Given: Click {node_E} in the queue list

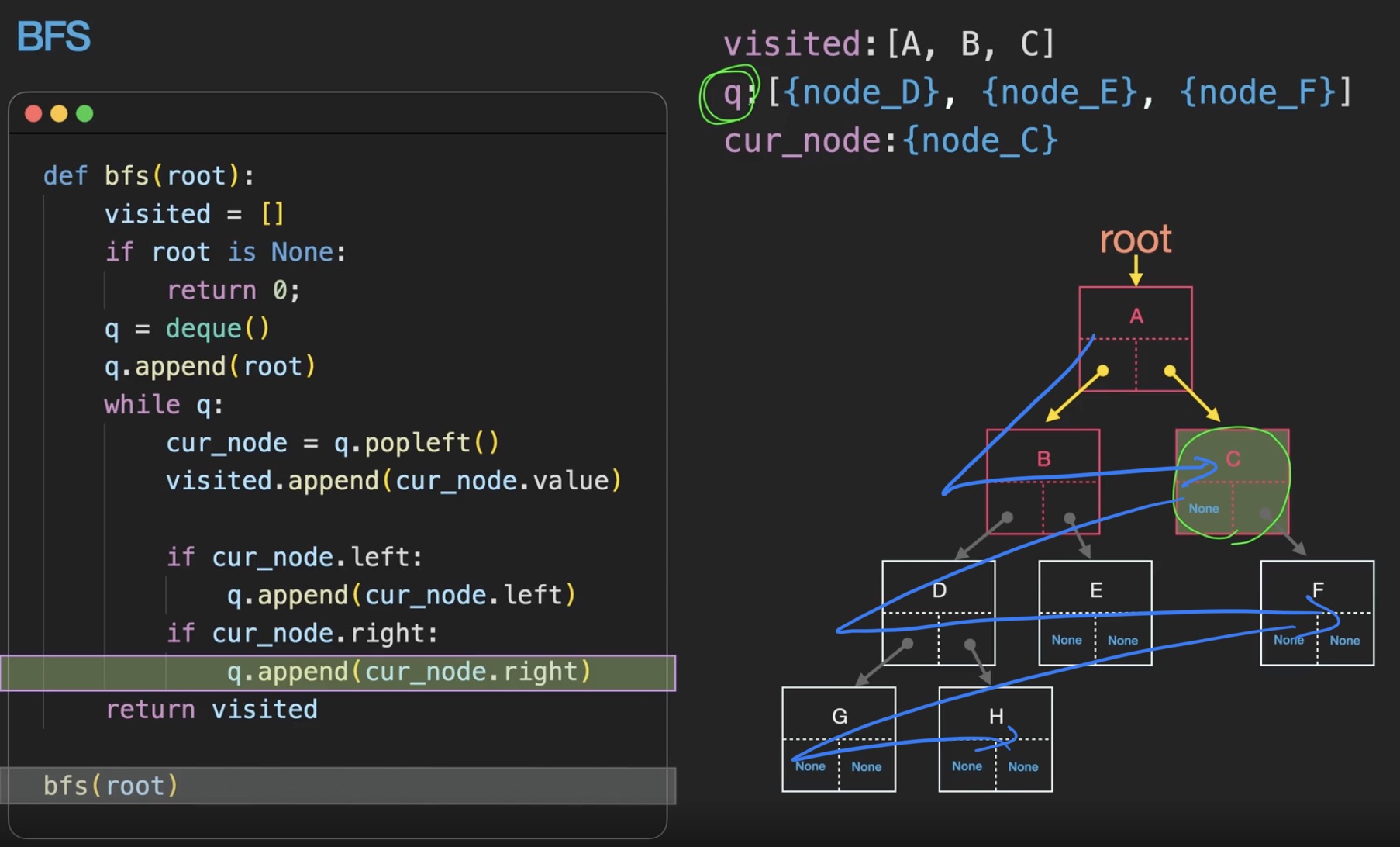Looking at the screenshot, I should (x=1059, y=92).
